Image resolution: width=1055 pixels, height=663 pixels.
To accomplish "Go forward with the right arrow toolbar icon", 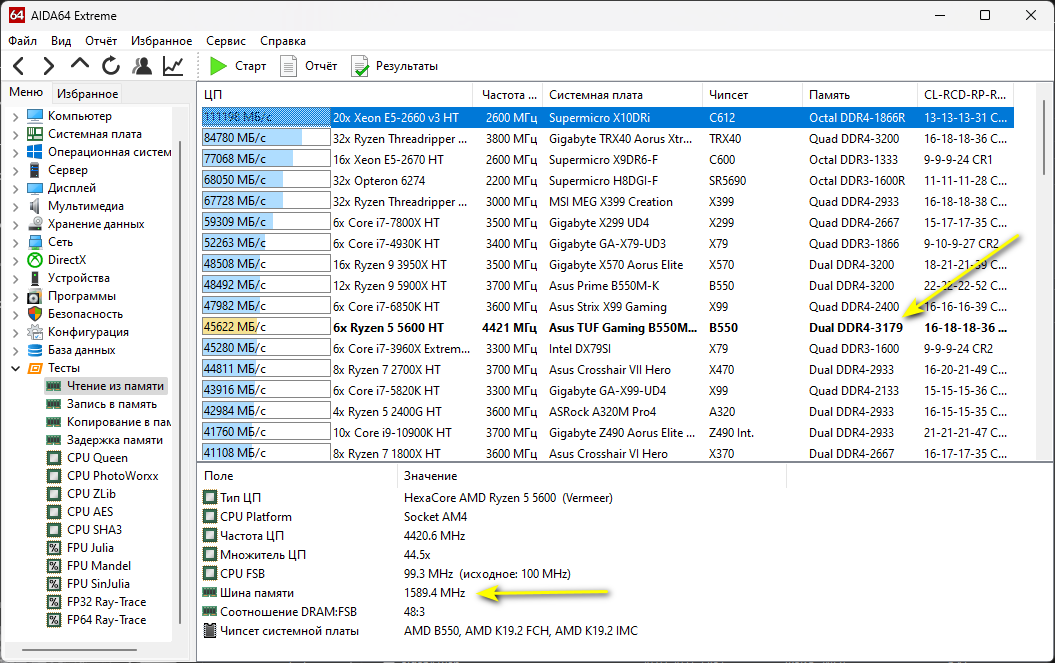I will (48, 66).
